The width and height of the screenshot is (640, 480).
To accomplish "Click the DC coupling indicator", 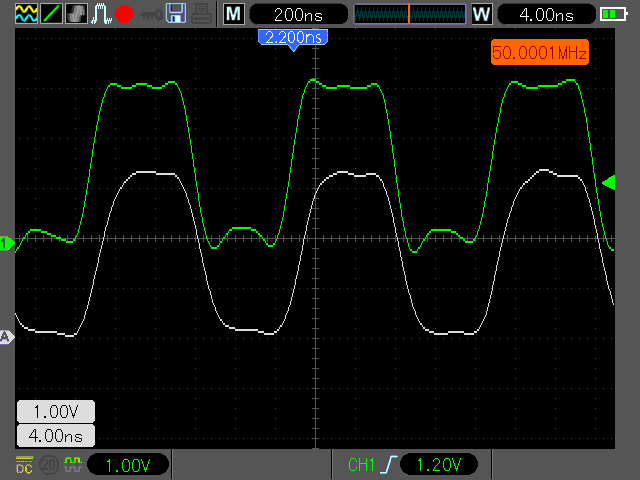I will coord(24,465).
